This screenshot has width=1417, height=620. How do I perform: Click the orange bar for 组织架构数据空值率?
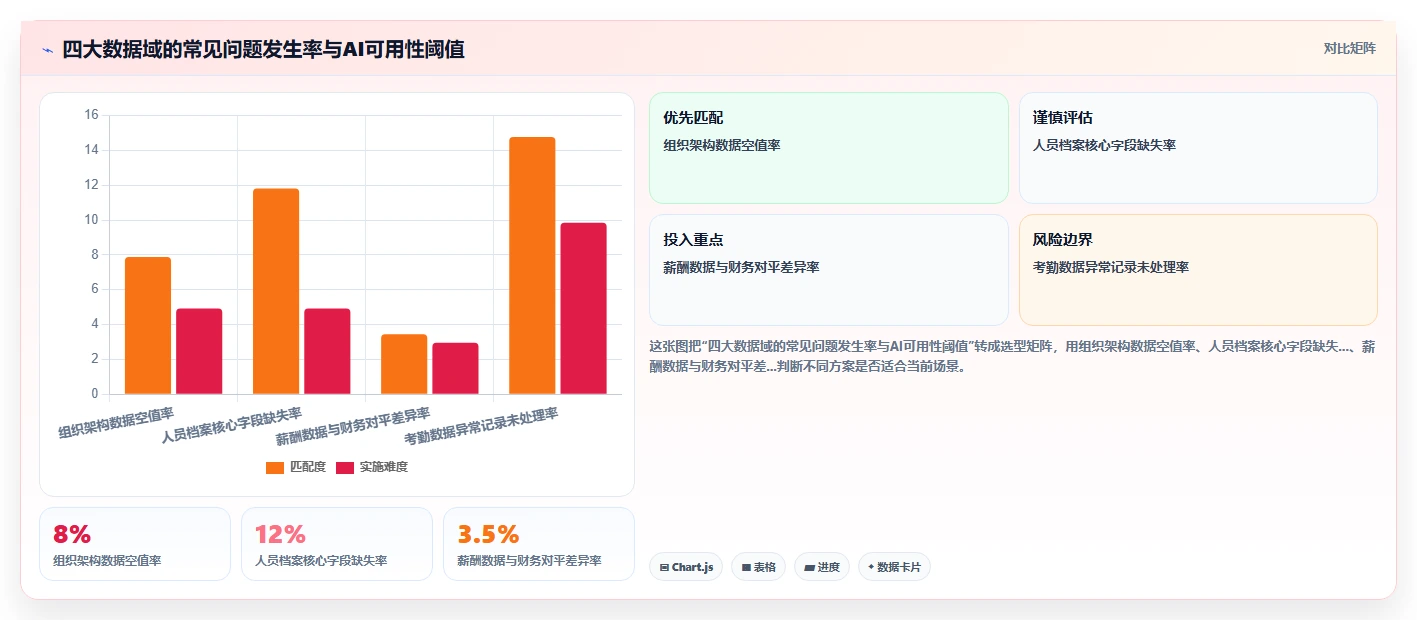pyautogui.click(x=148, y=326)
